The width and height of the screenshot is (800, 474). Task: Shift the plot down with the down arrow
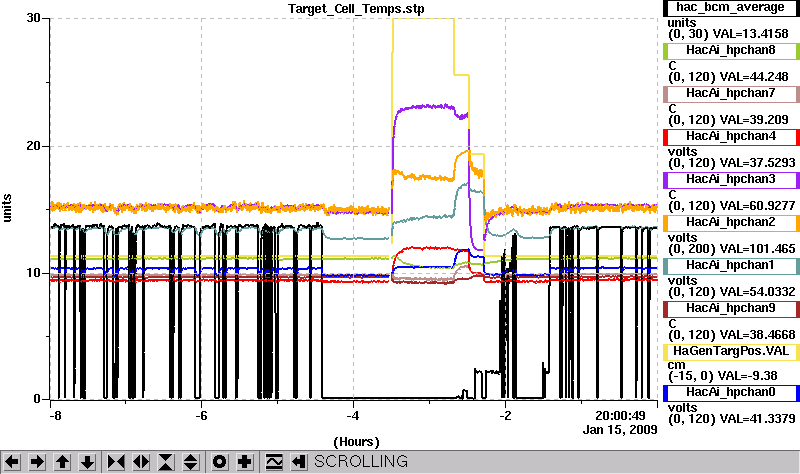(x=87, y=462)
